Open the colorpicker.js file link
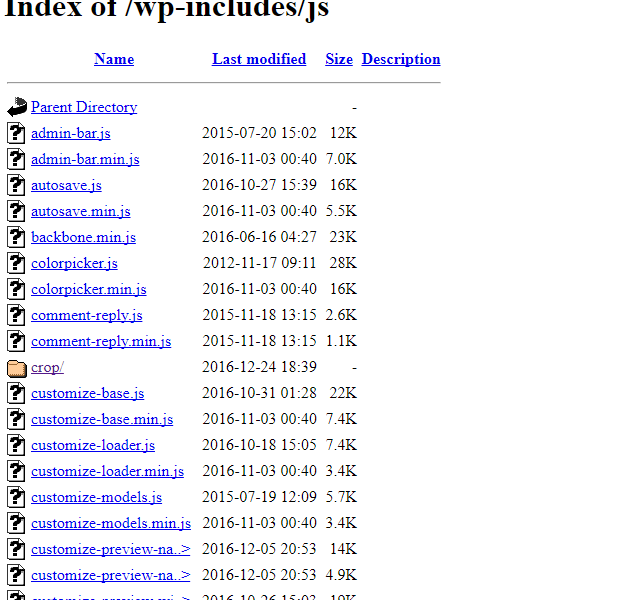 74,263
